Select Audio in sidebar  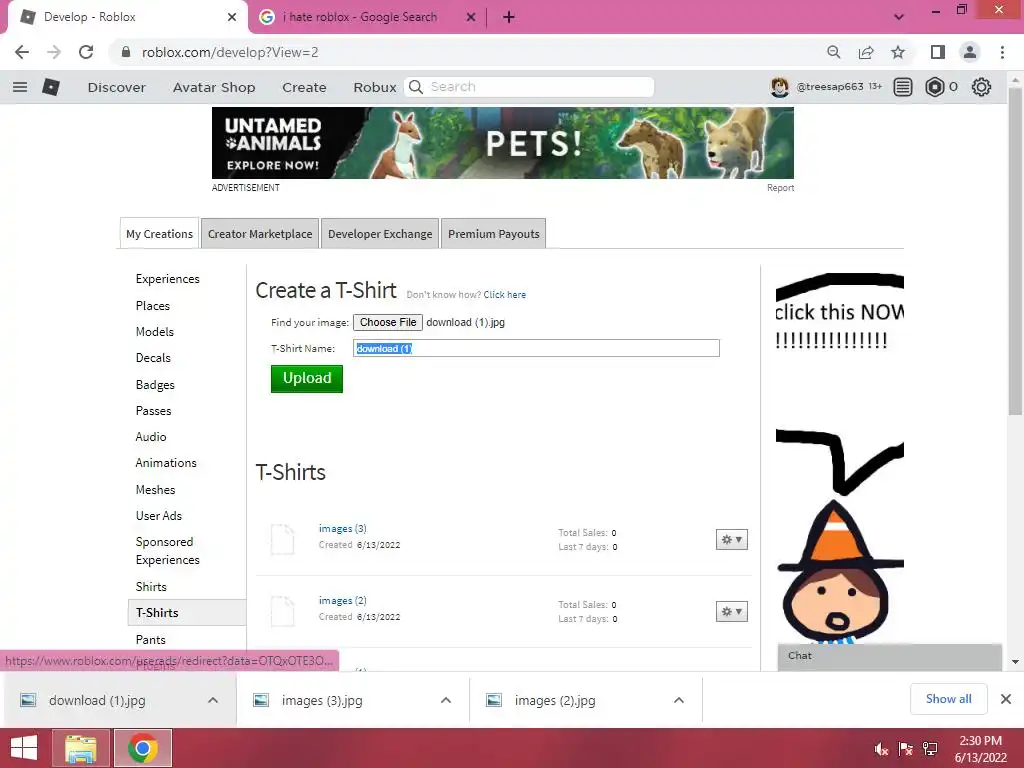point(151,437)
